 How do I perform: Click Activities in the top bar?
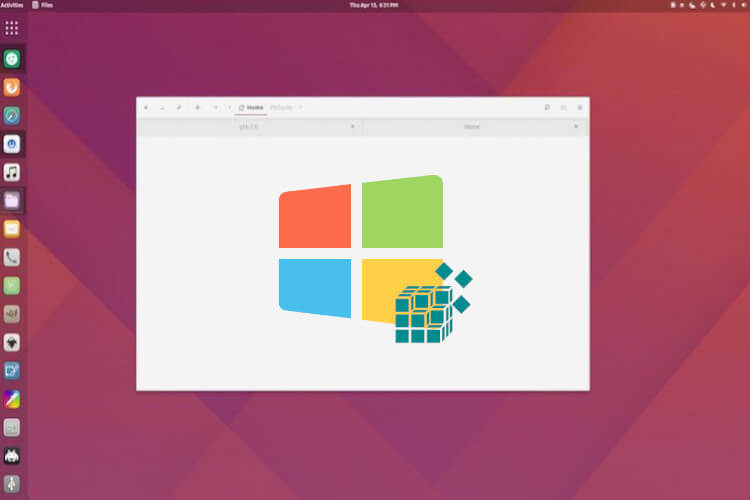pos(11,5)
